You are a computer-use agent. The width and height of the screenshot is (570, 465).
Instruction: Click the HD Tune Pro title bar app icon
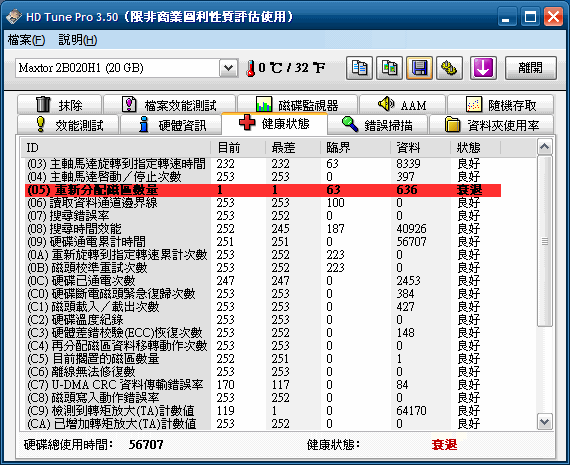click(x=14, y=17)
